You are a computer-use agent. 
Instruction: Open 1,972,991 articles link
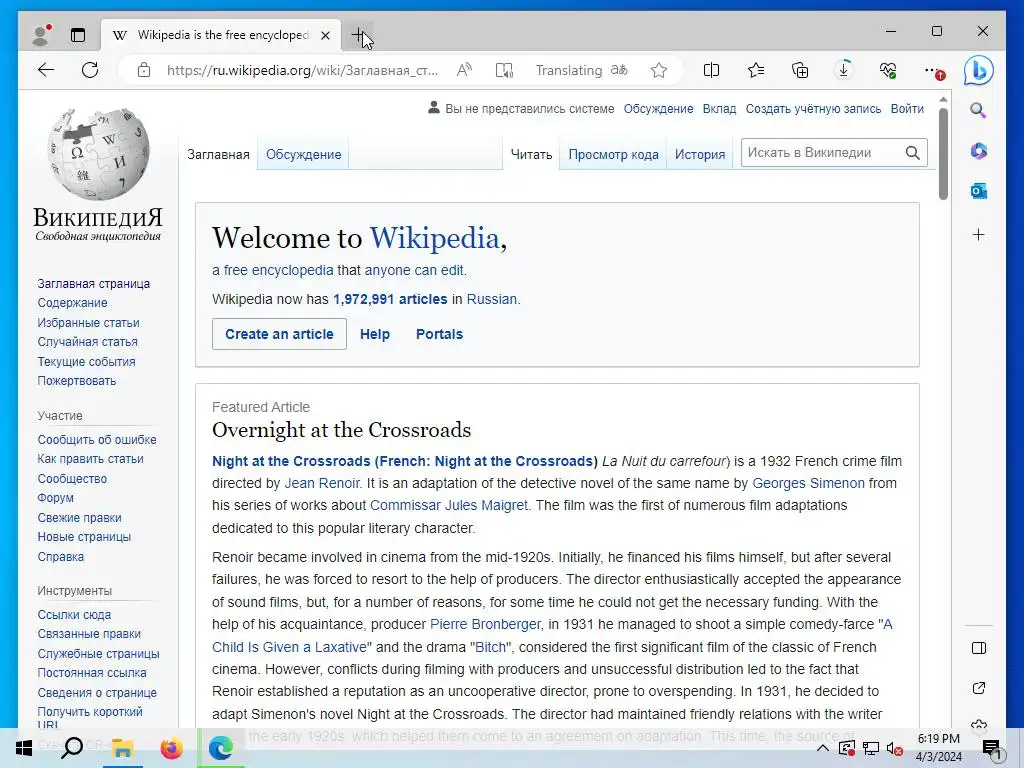coord(391,299)
